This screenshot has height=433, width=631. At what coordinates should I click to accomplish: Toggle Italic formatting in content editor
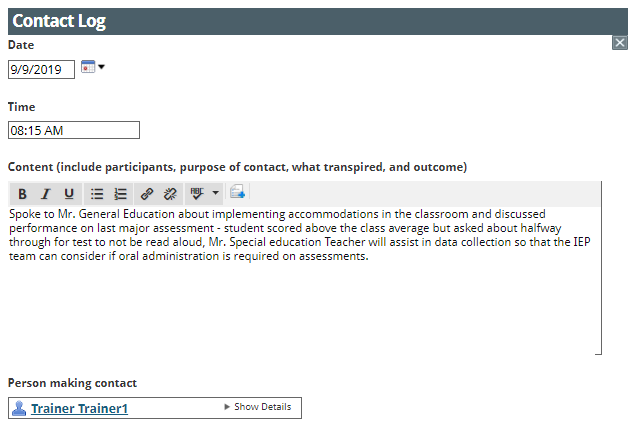pos(45,194)
